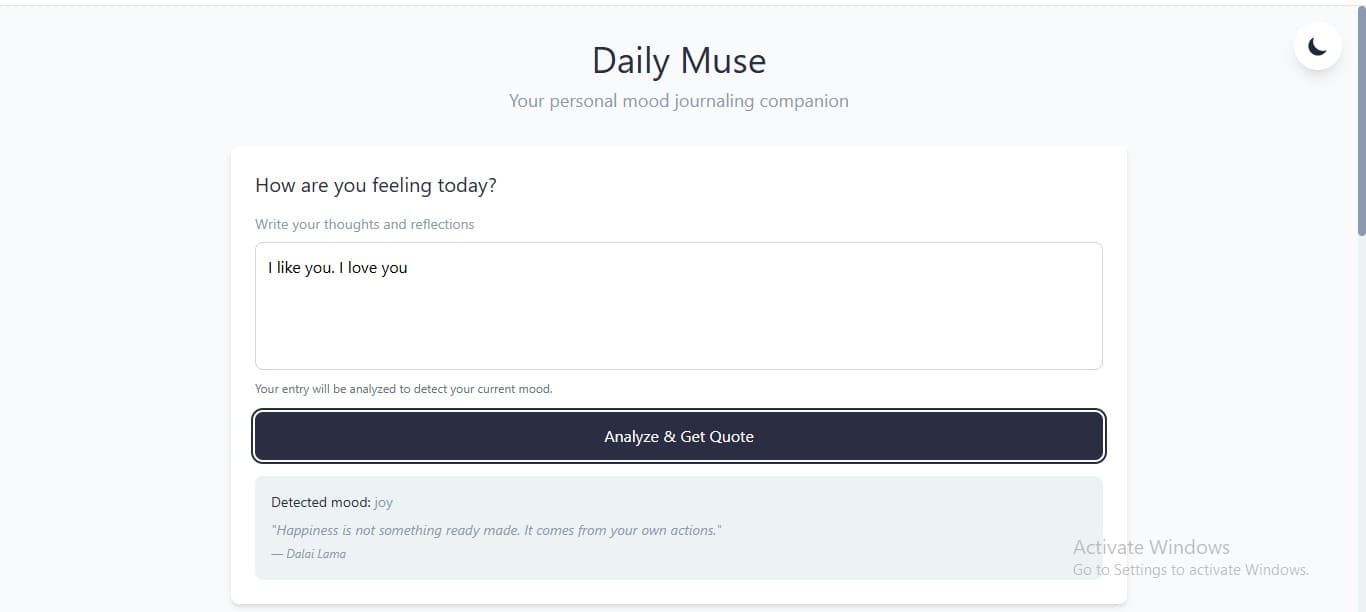Click the mood analysis helper text

(404, 388)
